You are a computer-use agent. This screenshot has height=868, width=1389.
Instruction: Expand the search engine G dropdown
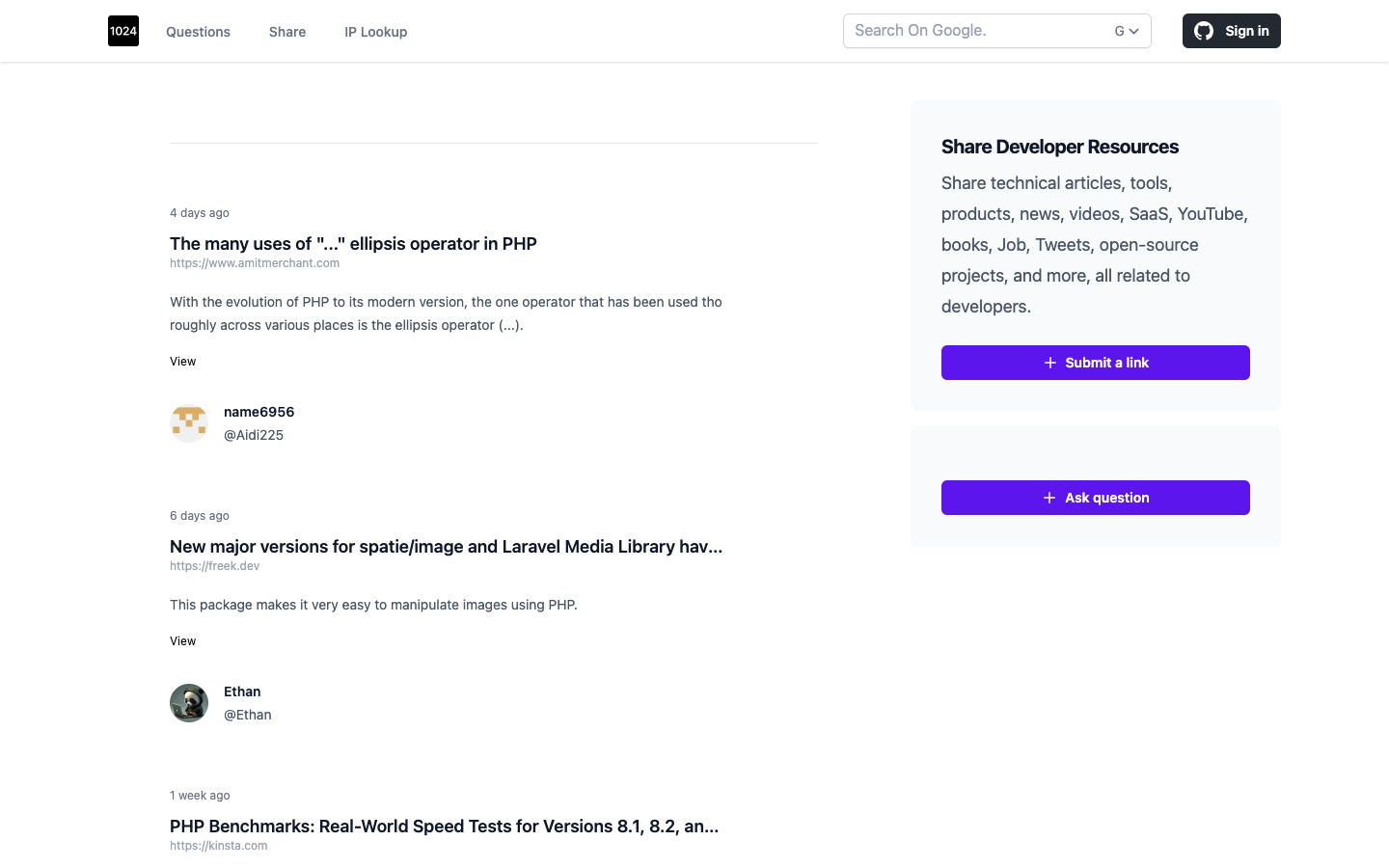coord(1127,31)
